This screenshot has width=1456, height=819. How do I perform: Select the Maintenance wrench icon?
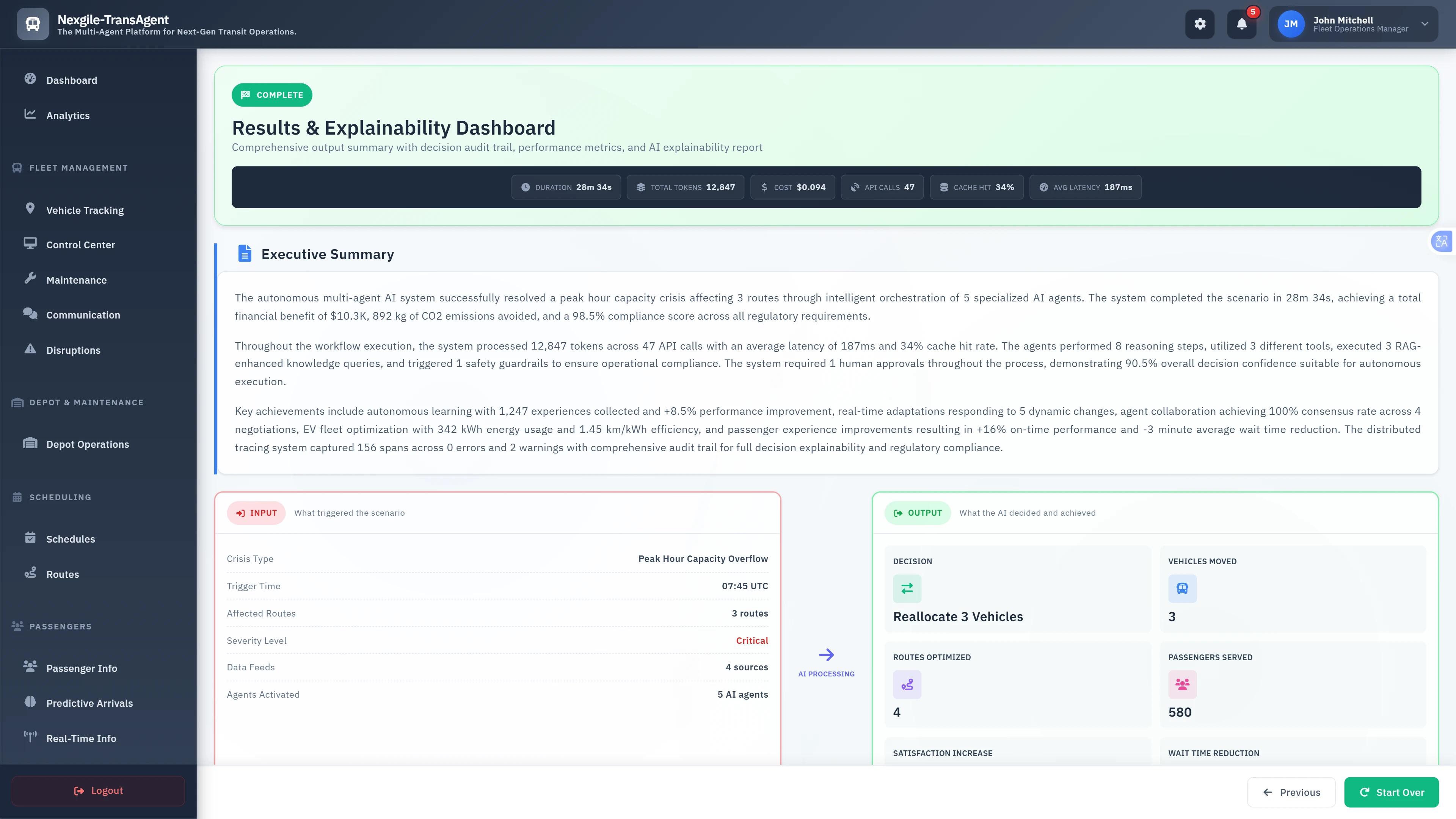31,279
